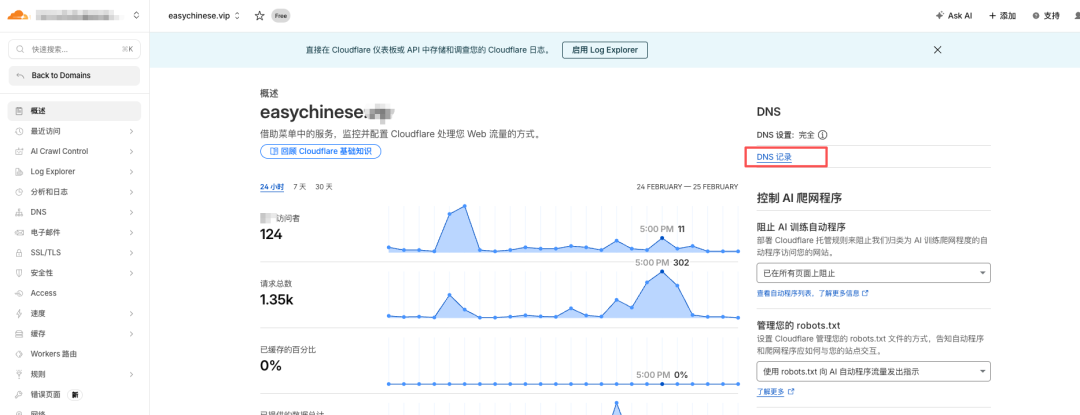Go Back to Domains
Viewport: 1080px width, 415px height.
tap(74, 76)
